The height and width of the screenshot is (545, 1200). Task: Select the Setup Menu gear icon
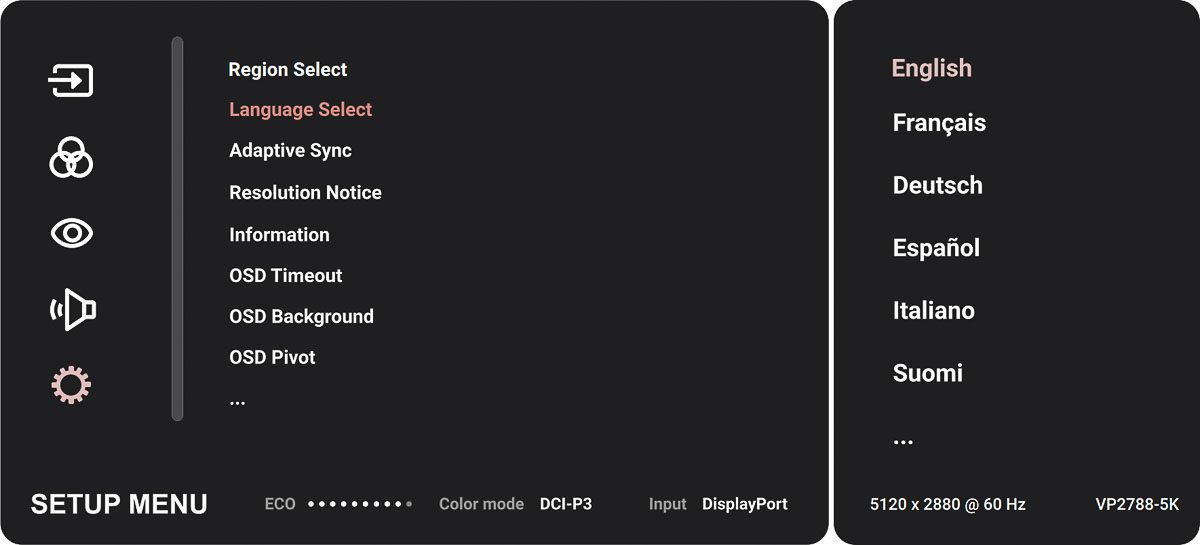pyautogui.click(x=71, y=385)
